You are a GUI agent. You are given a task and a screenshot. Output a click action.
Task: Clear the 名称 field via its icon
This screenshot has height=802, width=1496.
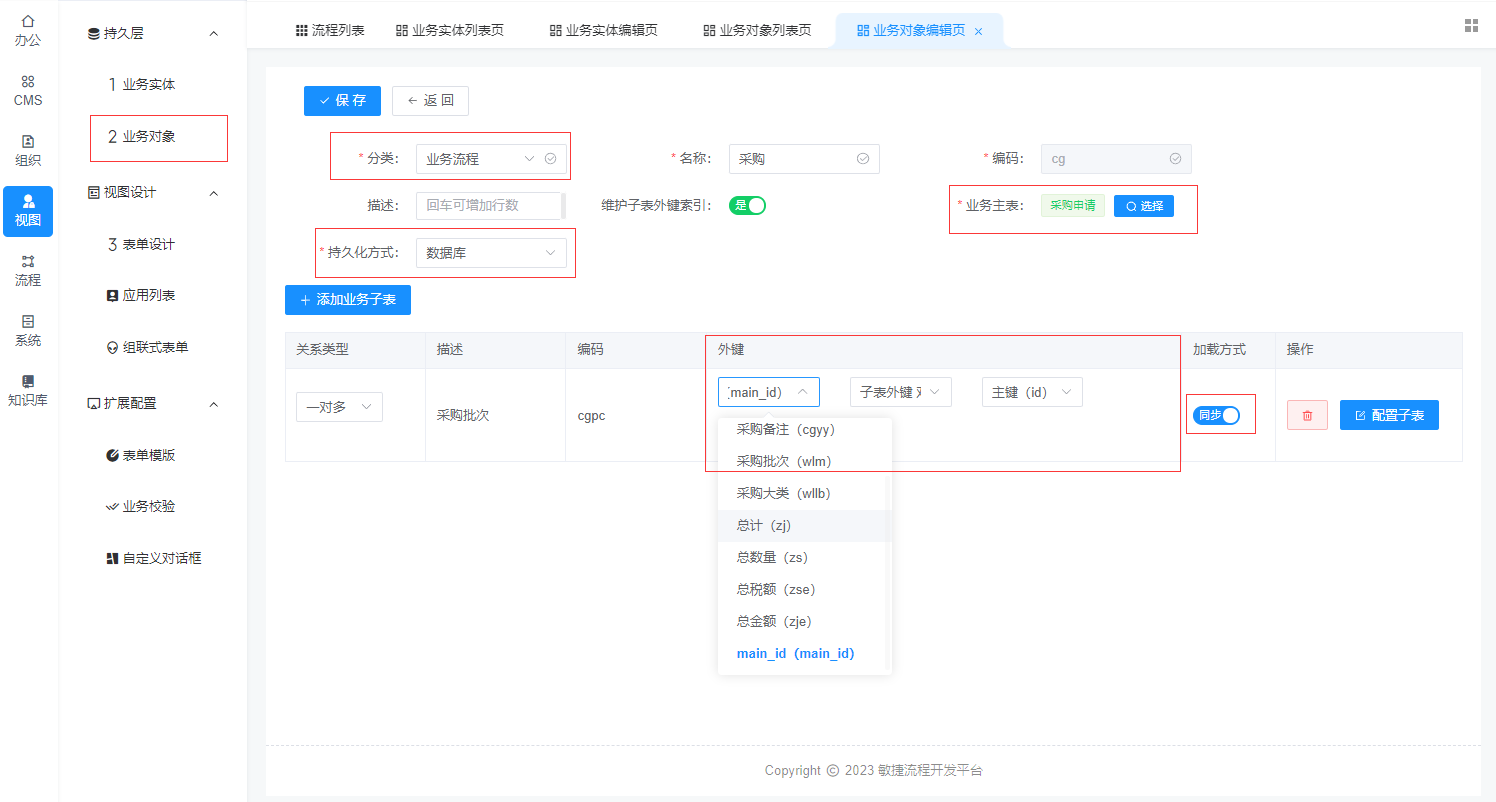863,158
